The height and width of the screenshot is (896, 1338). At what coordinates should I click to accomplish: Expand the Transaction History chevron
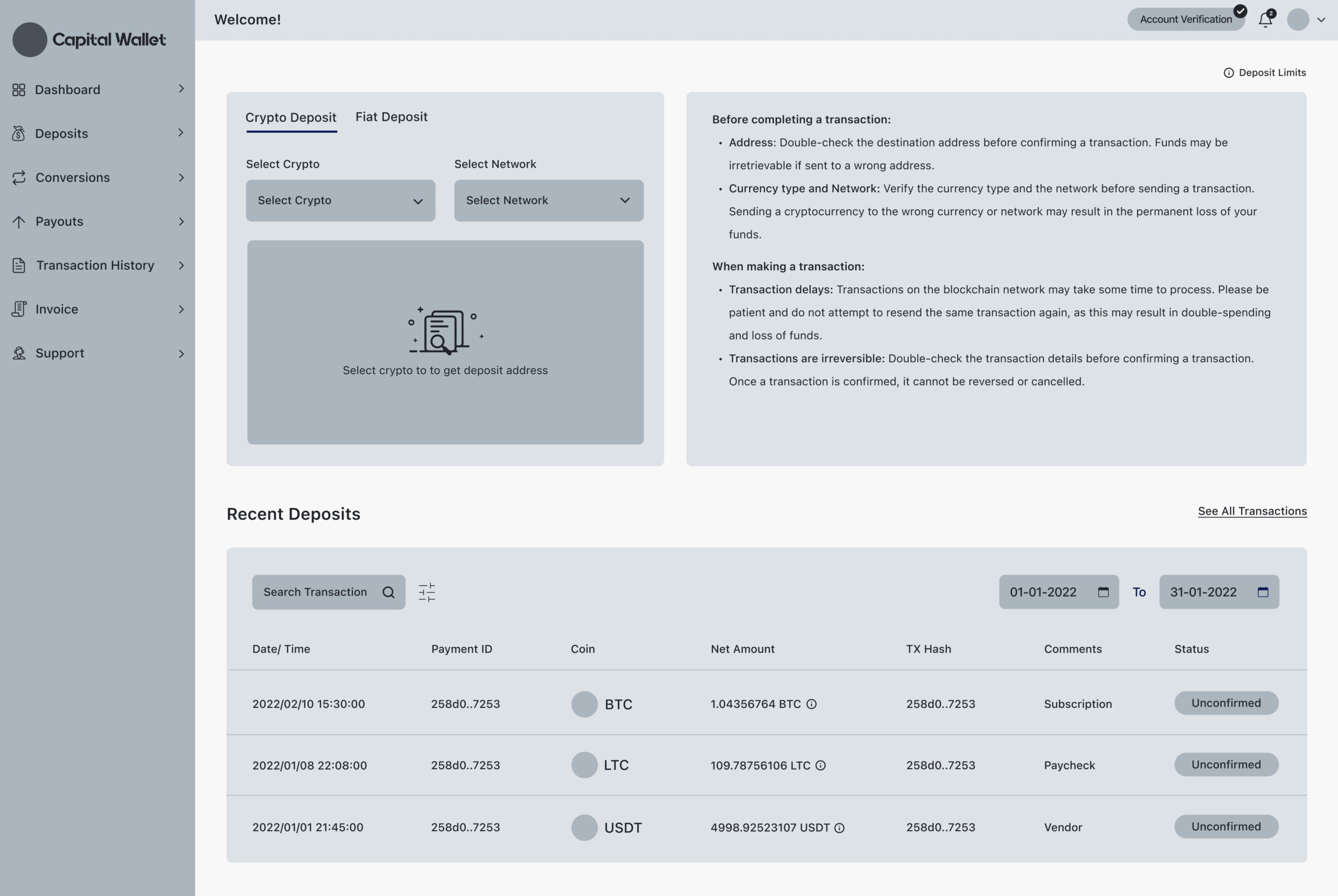pyautogui.click(x=181, y=265)
